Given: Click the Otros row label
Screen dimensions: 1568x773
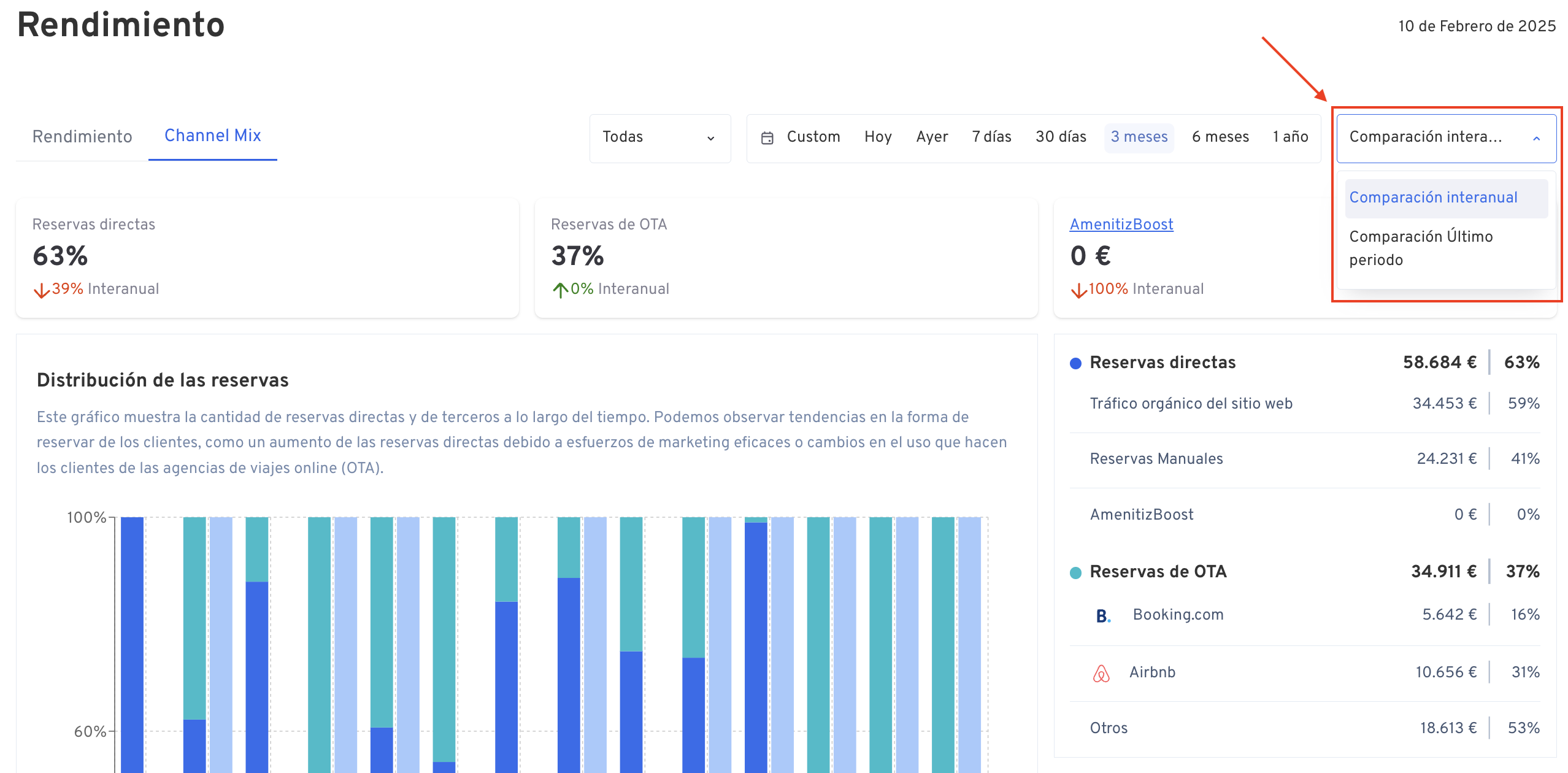Looking at the screenshot, I should coord(1109,728).
